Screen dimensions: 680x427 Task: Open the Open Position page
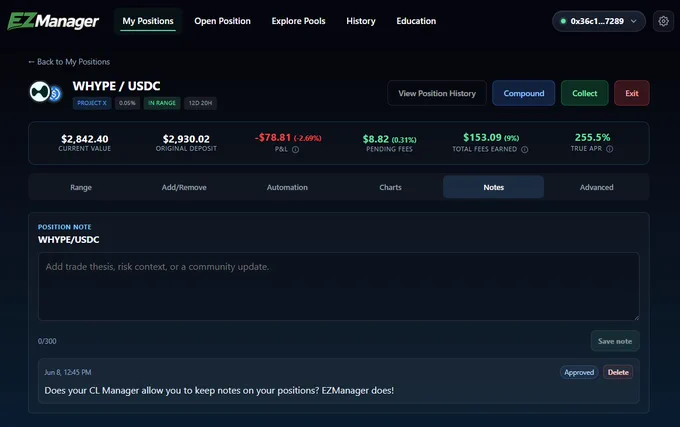click(x=222, y=21)
